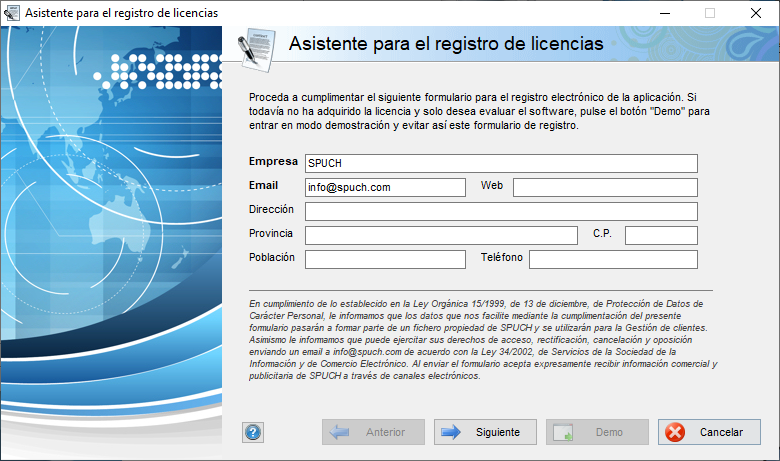
Task: Click the Email label text
Action: tap(263, 185)
